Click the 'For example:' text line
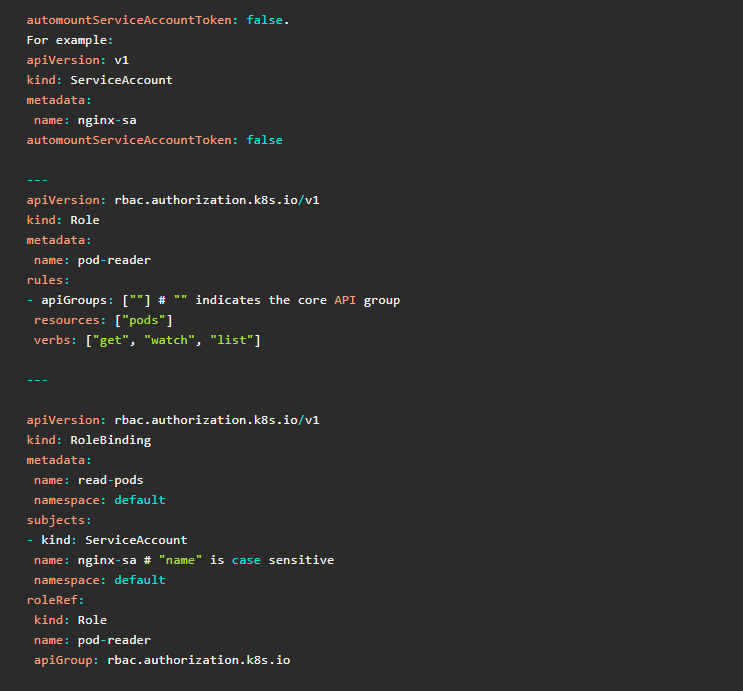 pyautogui.click(x=70, y=40)
